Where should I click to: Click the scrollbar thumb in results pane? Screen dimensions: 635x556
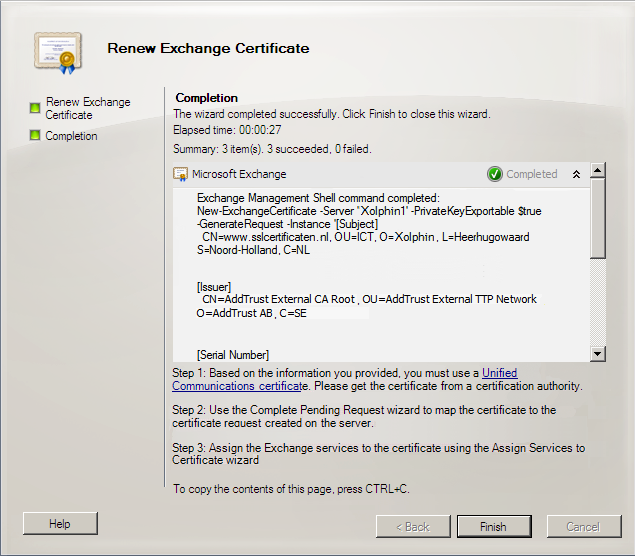pyautogui.click(x=598, y=219)
